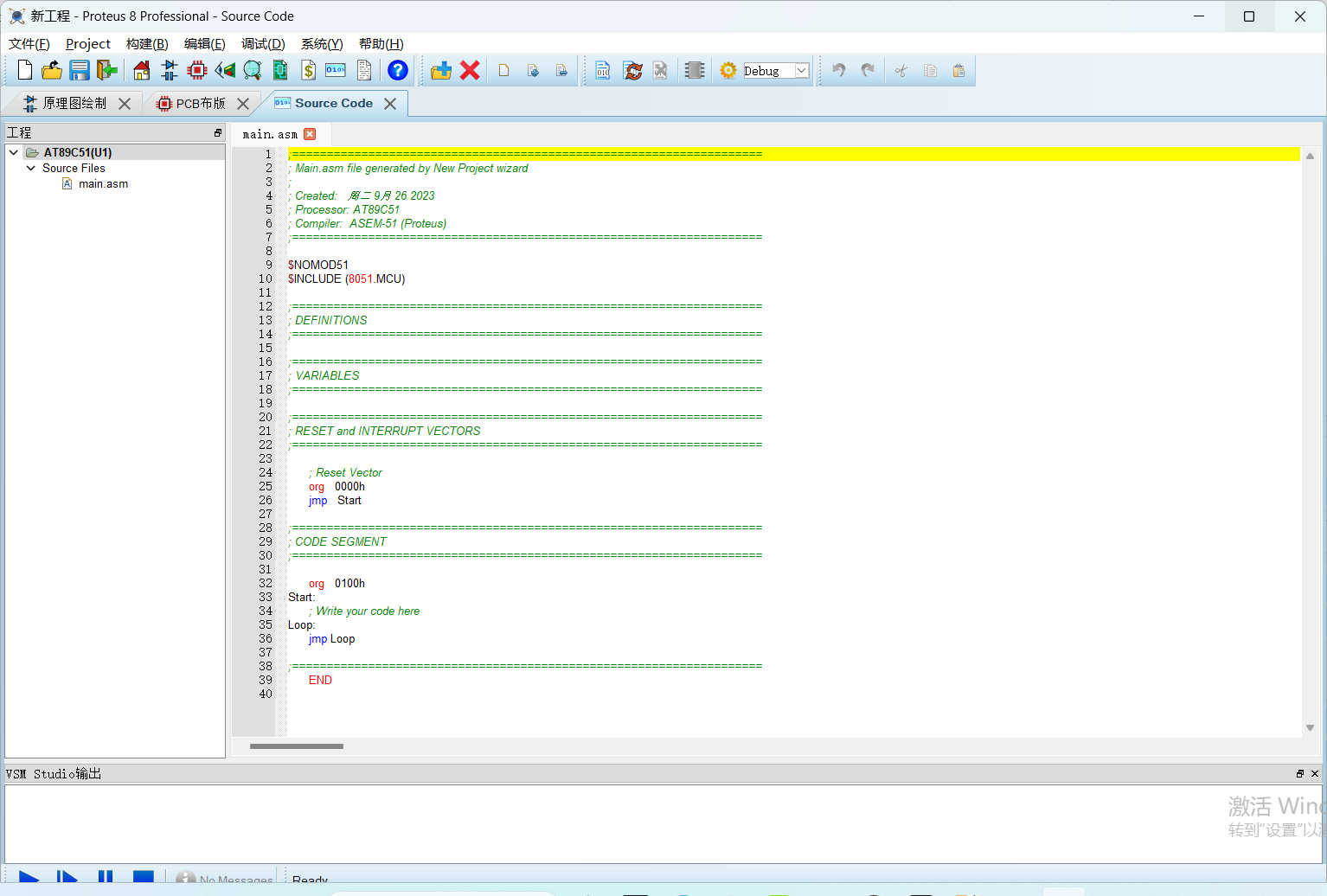
Task: Open the Bill of Materials dollar icon
Action: [308, 70]
